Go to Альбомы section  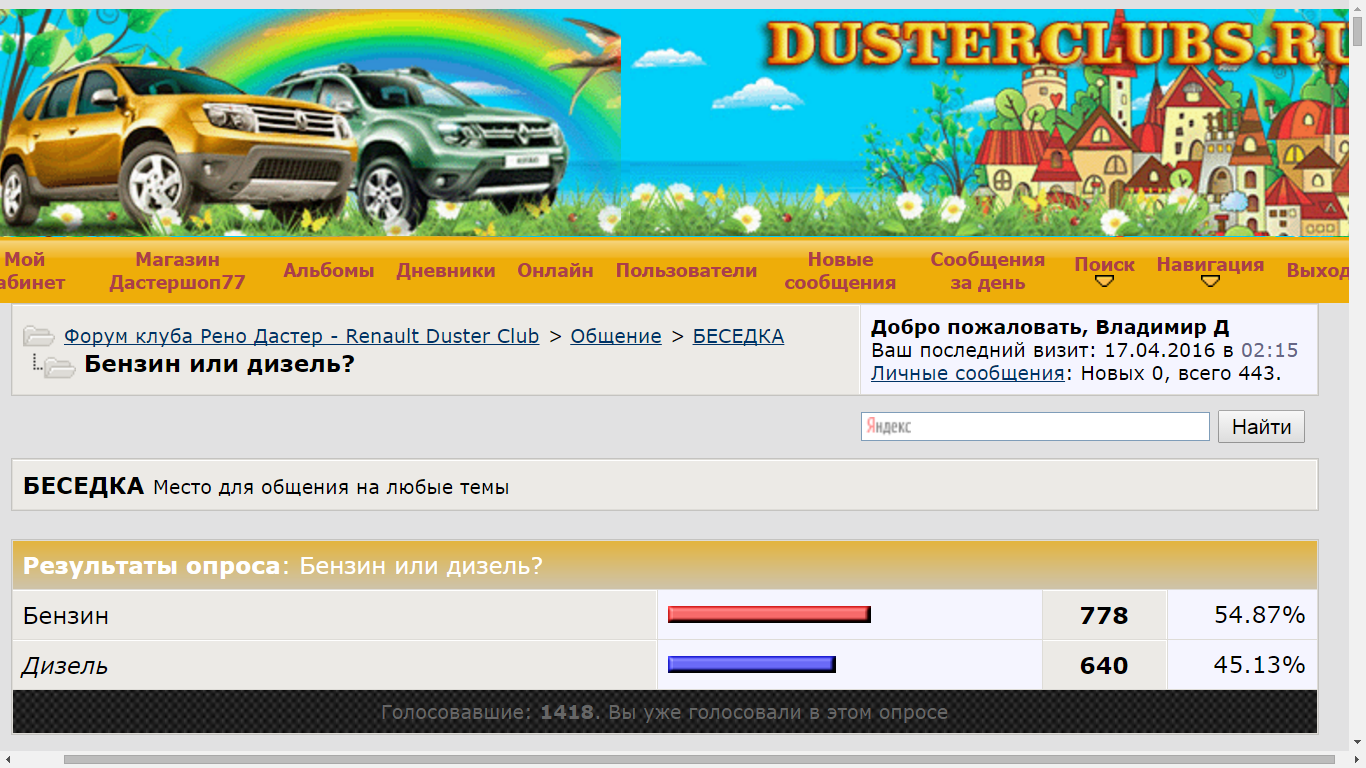click(329, 271)
